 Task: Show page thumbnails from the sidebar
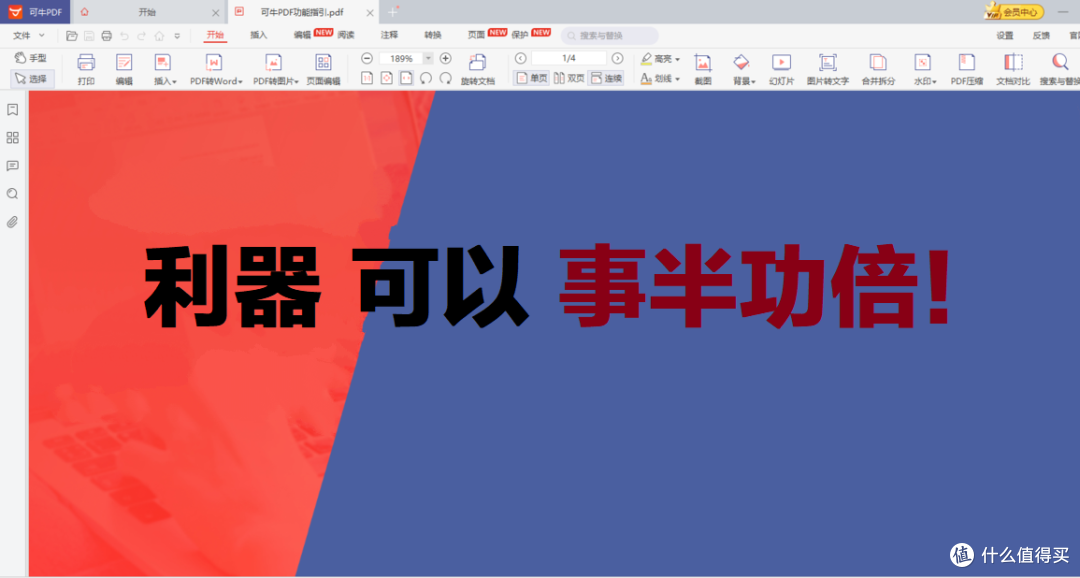(x=12, y=138)
